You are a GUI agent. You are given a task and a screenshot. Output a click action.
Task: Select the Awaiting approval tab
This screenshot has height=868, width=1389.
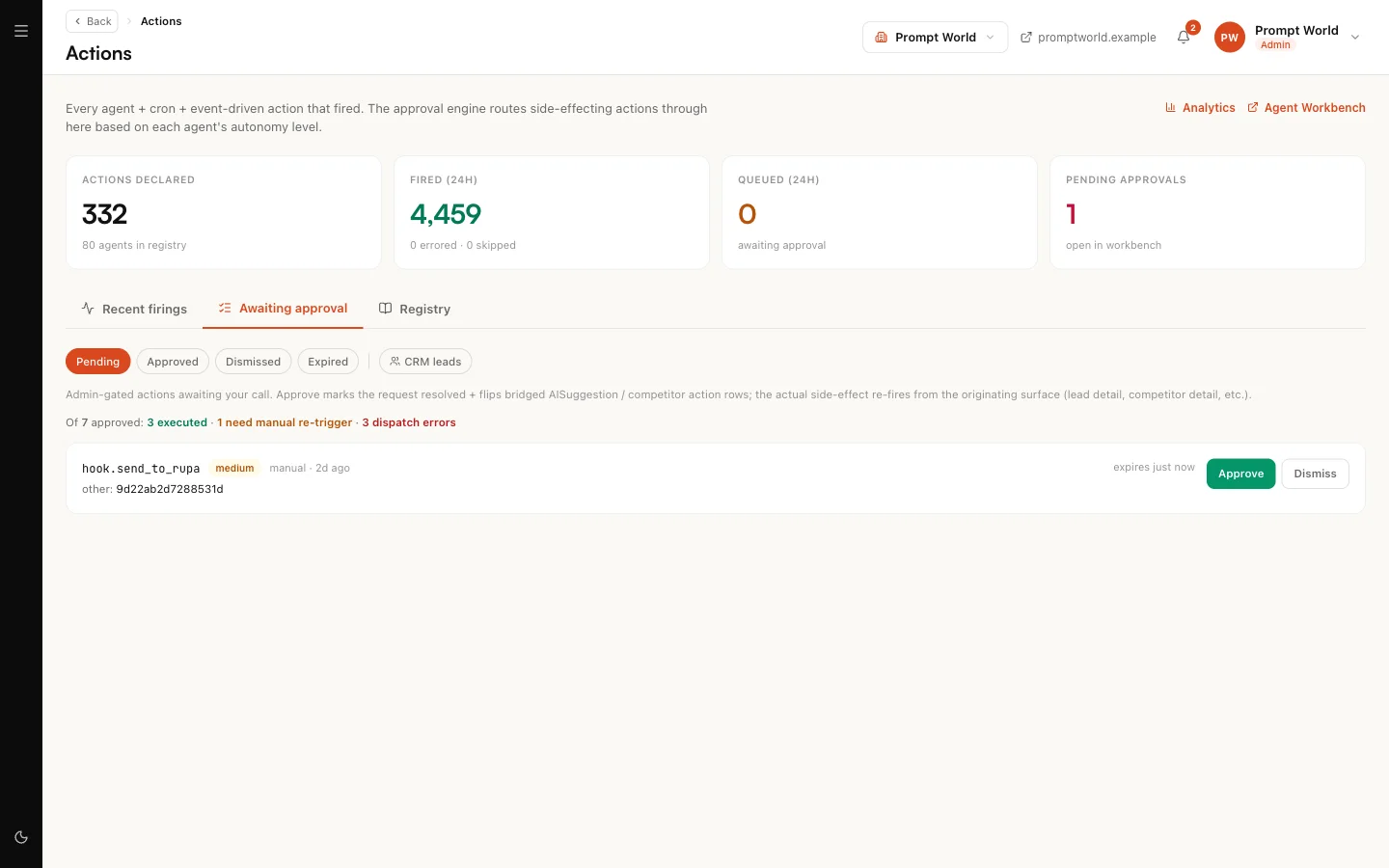pyautogui.click(x=283, y=309)
